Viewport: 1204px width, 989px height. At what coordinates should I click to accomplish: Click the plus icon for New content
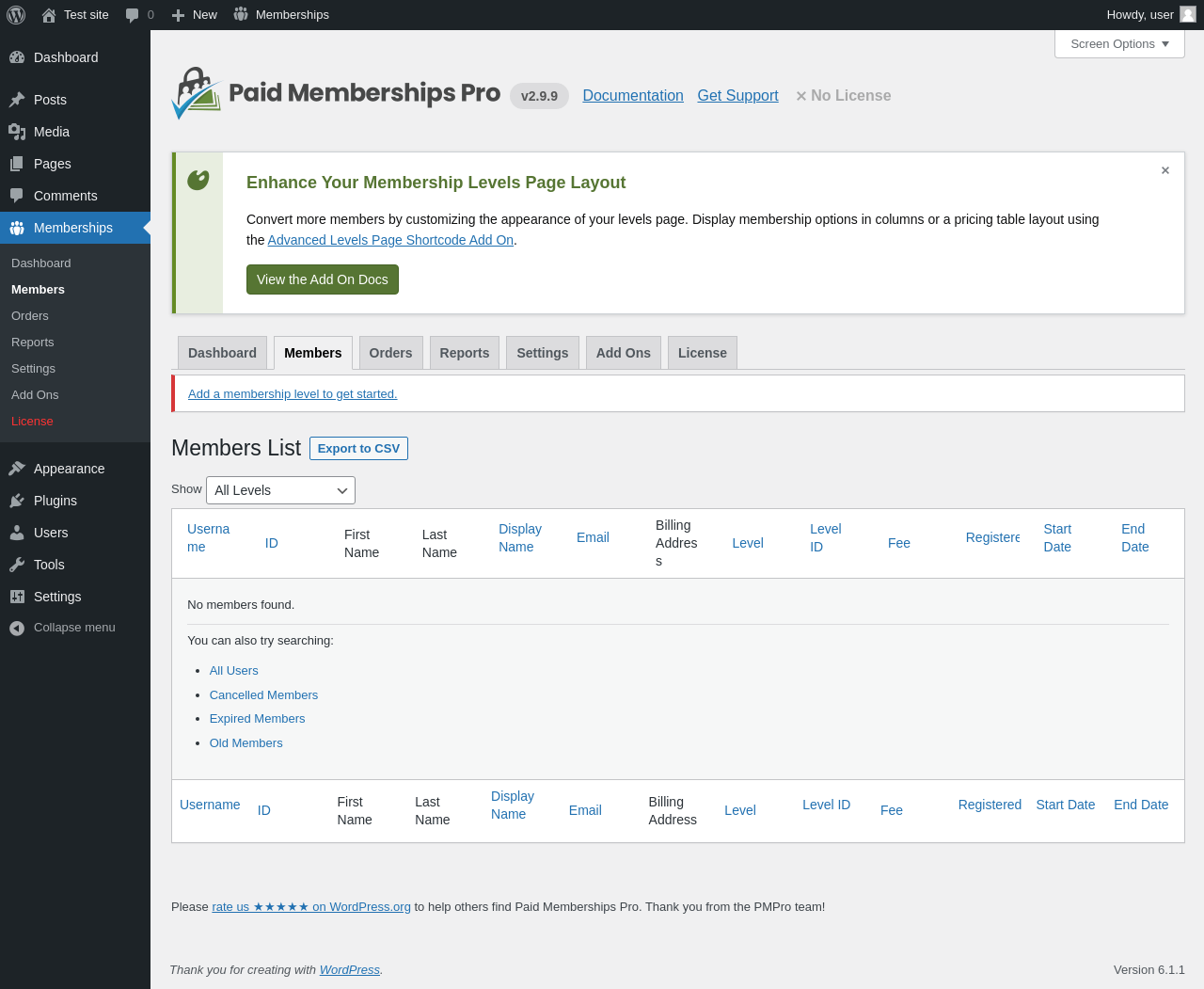click(178, 15)
